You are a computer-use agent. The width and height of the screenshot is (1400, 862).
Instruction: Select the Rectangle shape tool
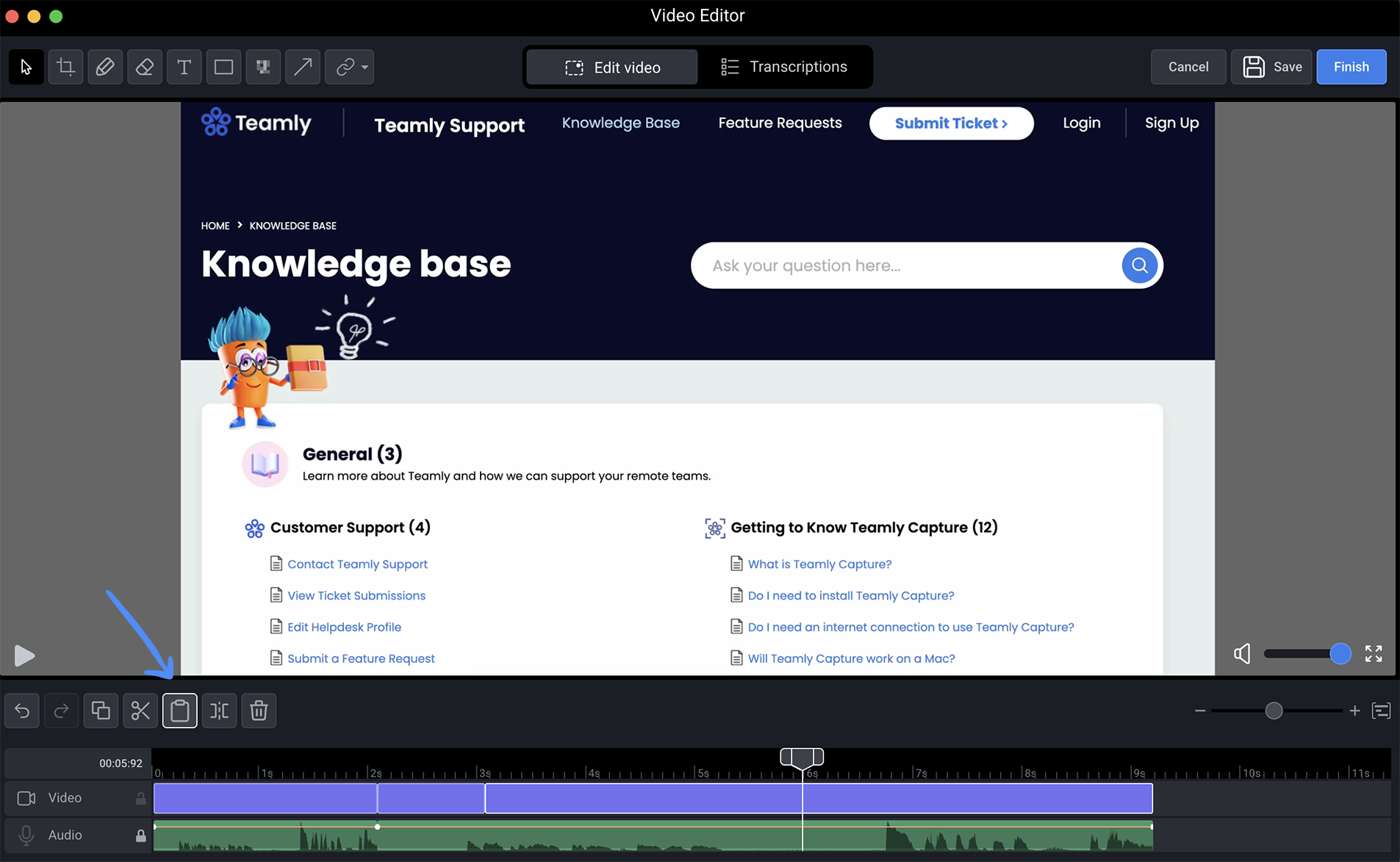223,67
